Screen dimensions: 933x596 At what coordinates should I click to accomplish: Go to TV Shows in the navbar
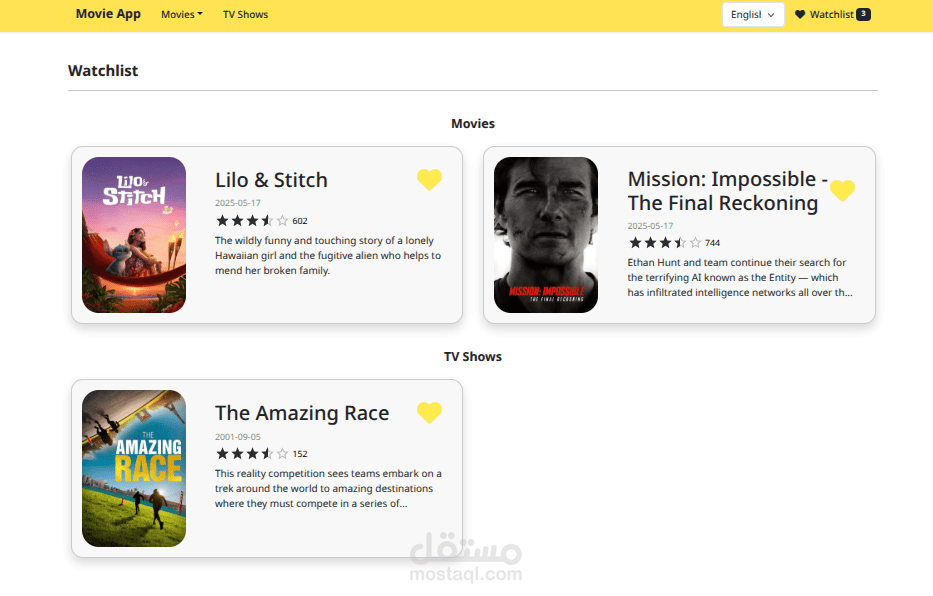pyautogui.click(x=245, y=14)
